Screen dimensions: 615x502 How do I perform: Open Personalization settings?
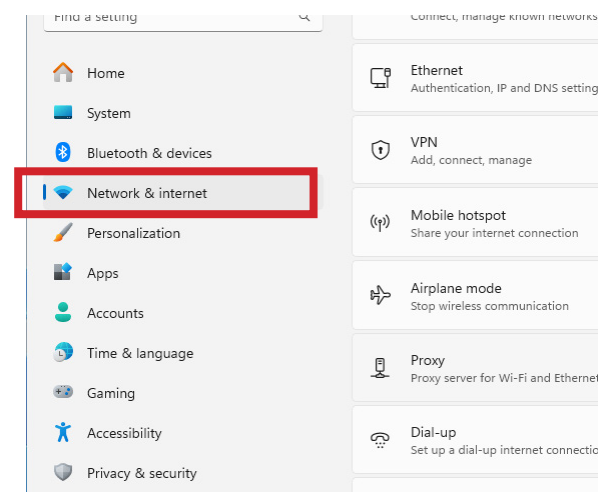click(182, 233)
